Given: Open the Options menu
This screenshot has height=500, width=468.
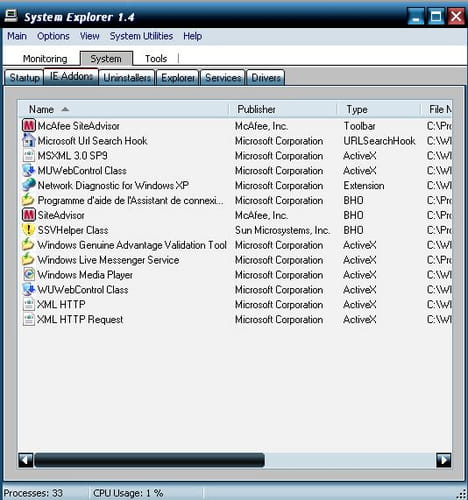Looking at the screenshot, I should pyautogui.click(x=53, y=36).
